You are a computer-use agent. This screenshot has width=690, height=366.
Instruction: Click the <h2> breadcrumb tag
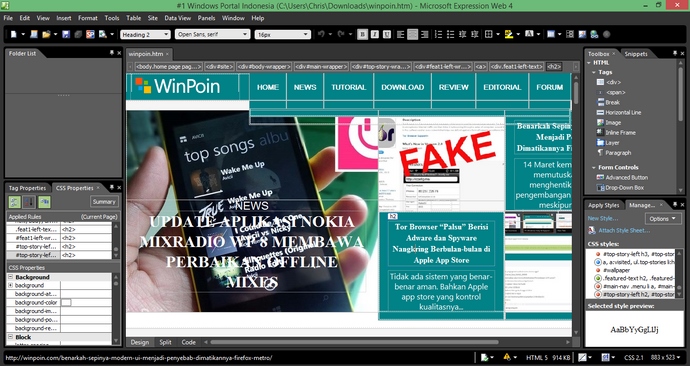tap(554, 67)
